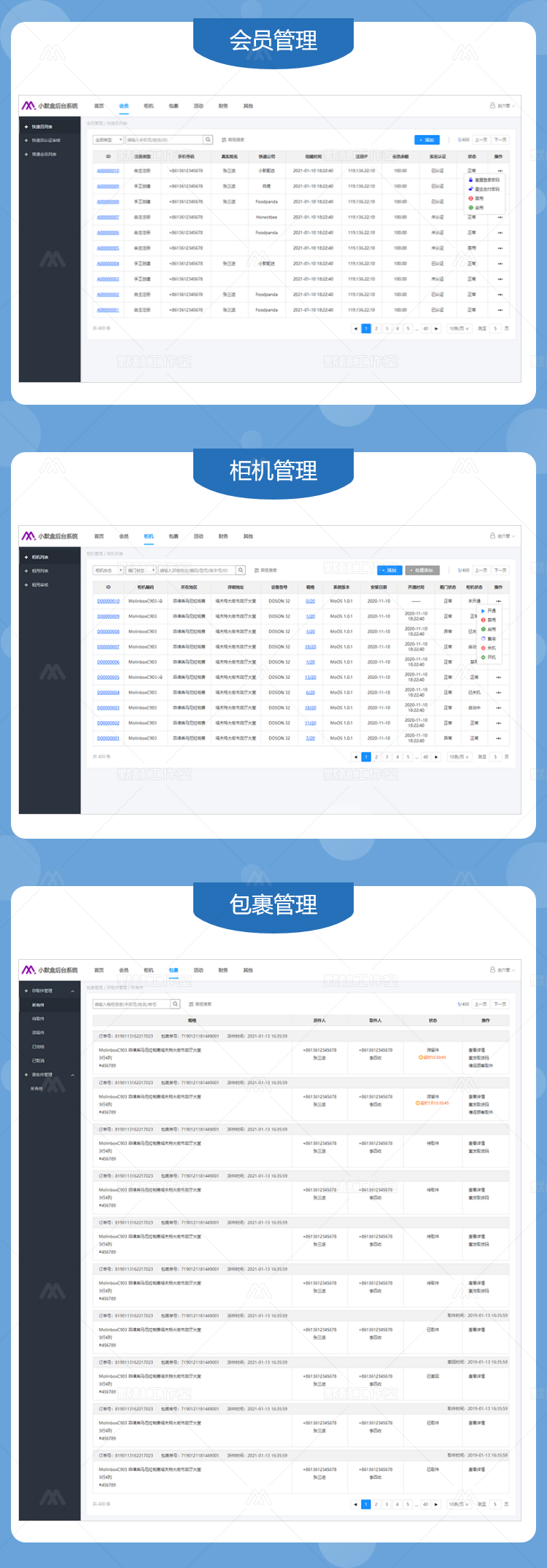Click search magnifier icon in 柜机管理 panel

pos(240,570)
